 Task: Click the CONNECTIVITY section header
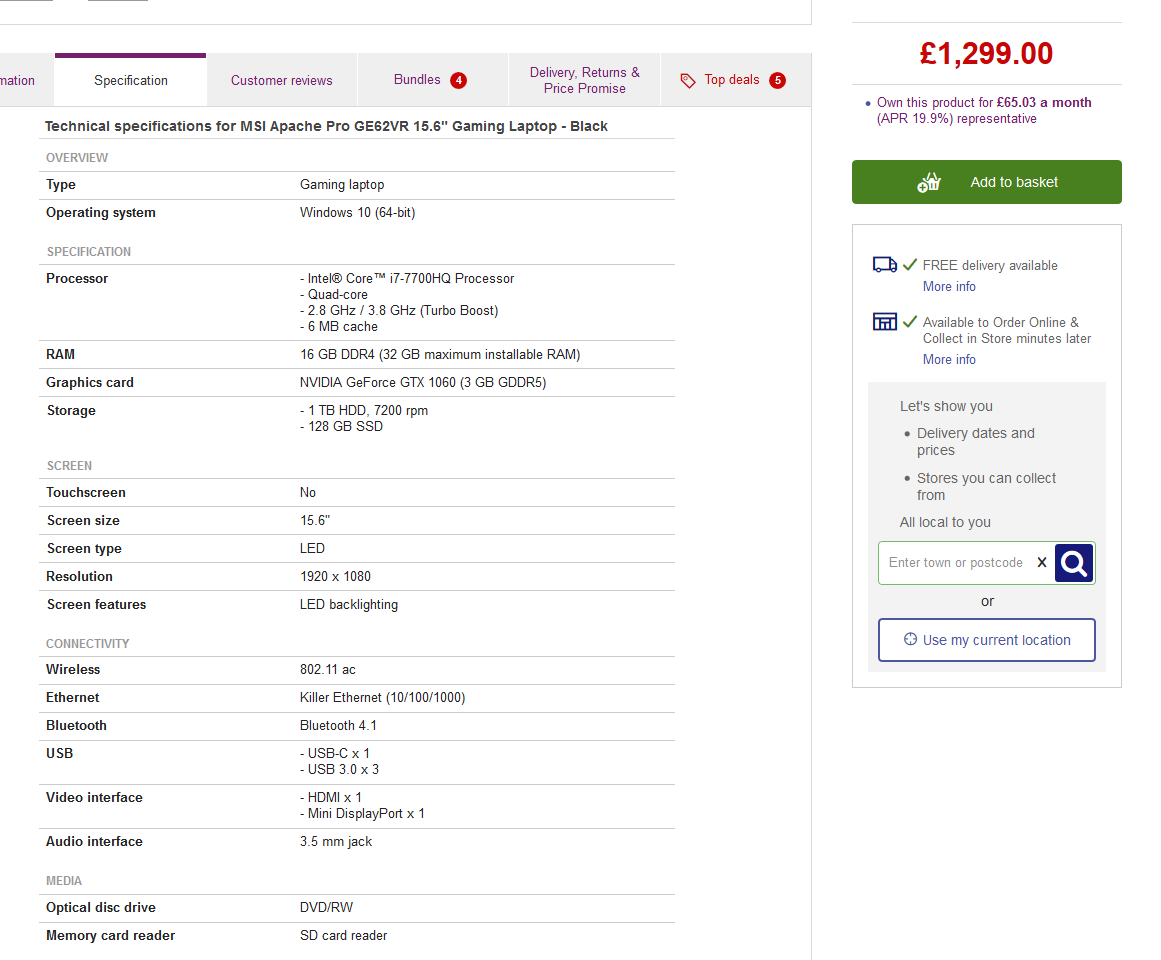click(x=87, y=644)
